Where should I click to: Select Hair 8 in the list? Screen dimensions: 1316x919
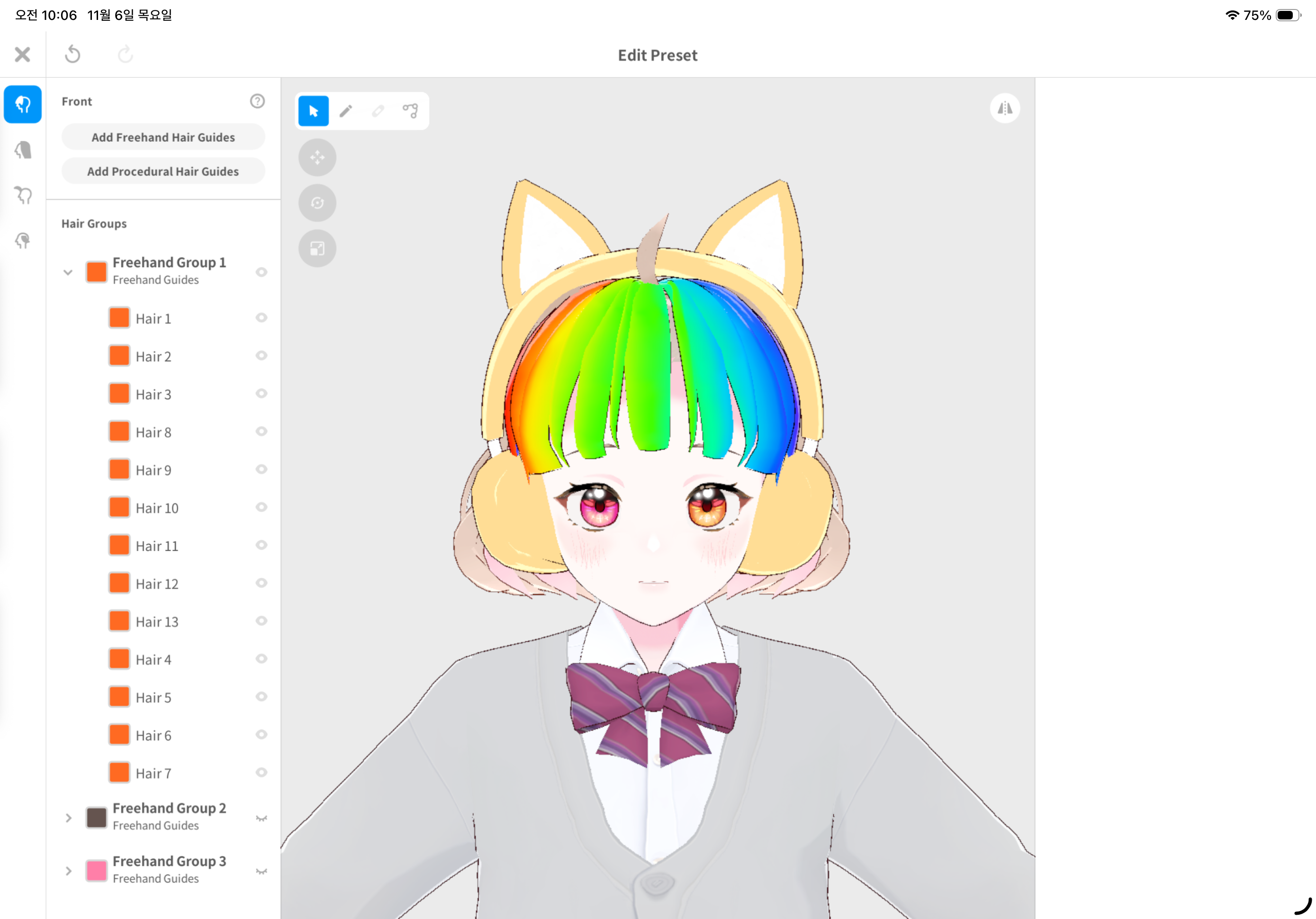[x=153, y=432]
